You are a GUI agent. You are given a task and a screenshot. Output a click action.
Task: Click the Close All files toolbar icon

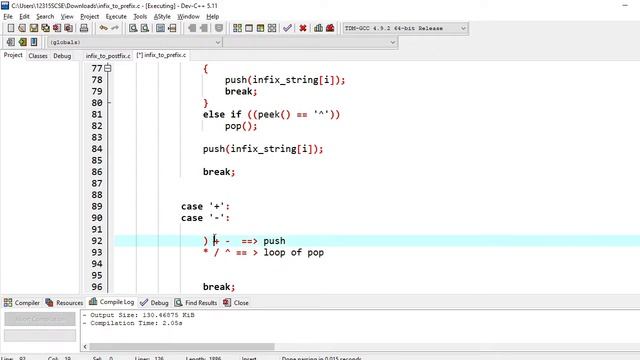69,28
